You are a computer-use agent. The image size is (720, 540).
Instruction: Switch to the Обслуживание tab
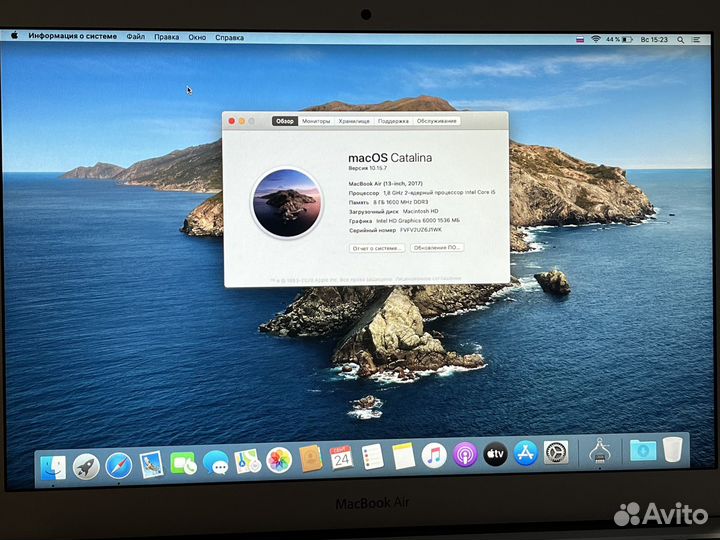(437, 121)
